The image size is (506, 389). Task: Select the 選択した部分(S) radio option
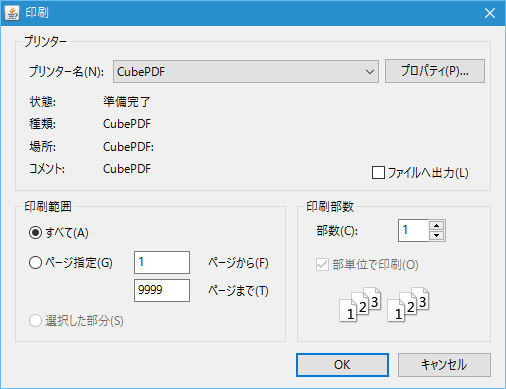tap(35, 321)
